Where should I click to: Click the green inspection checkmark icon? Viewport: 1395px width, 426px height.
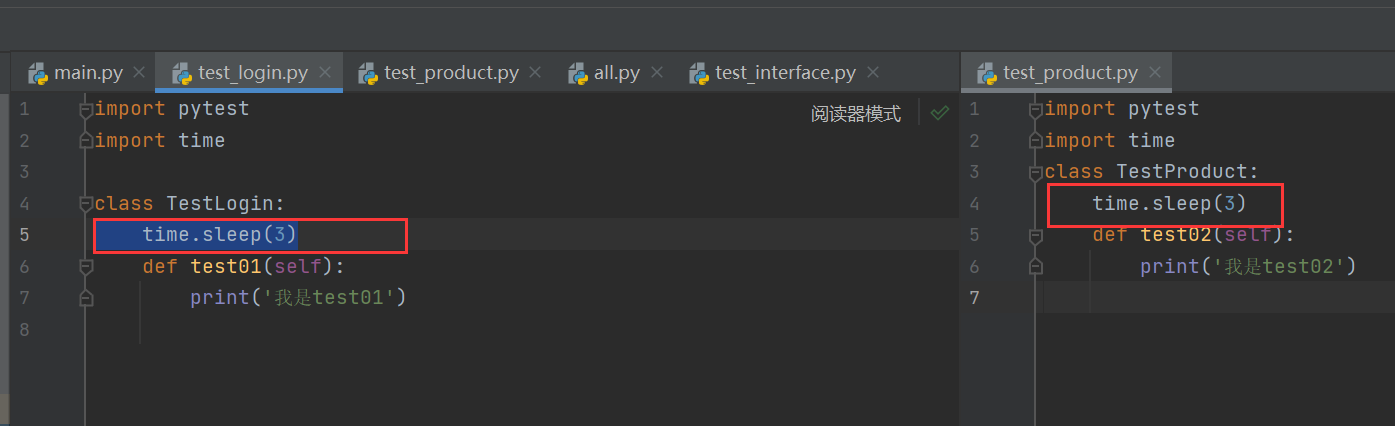[939, 114]
